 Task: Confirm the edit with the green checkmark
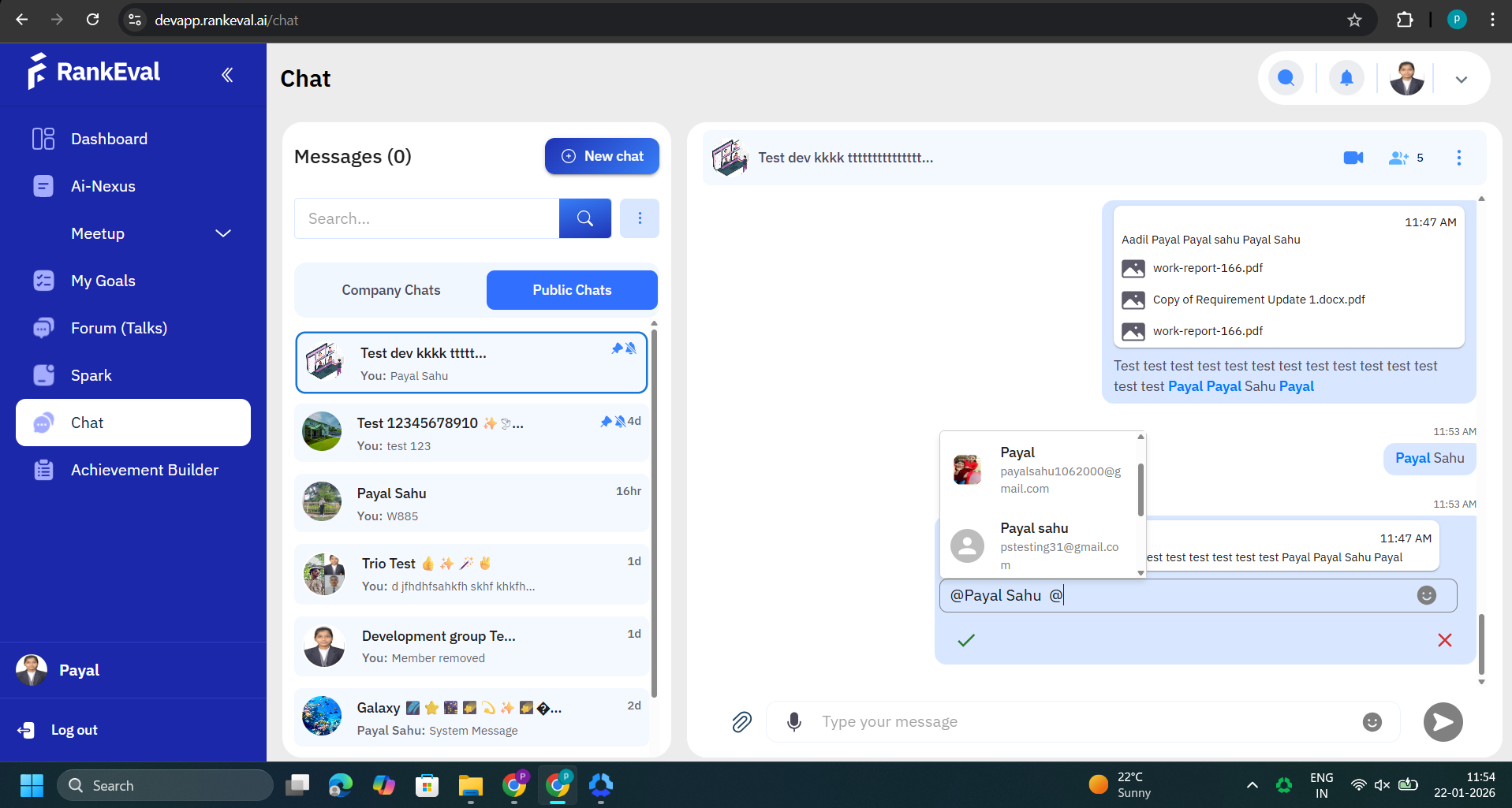point(965,640)
